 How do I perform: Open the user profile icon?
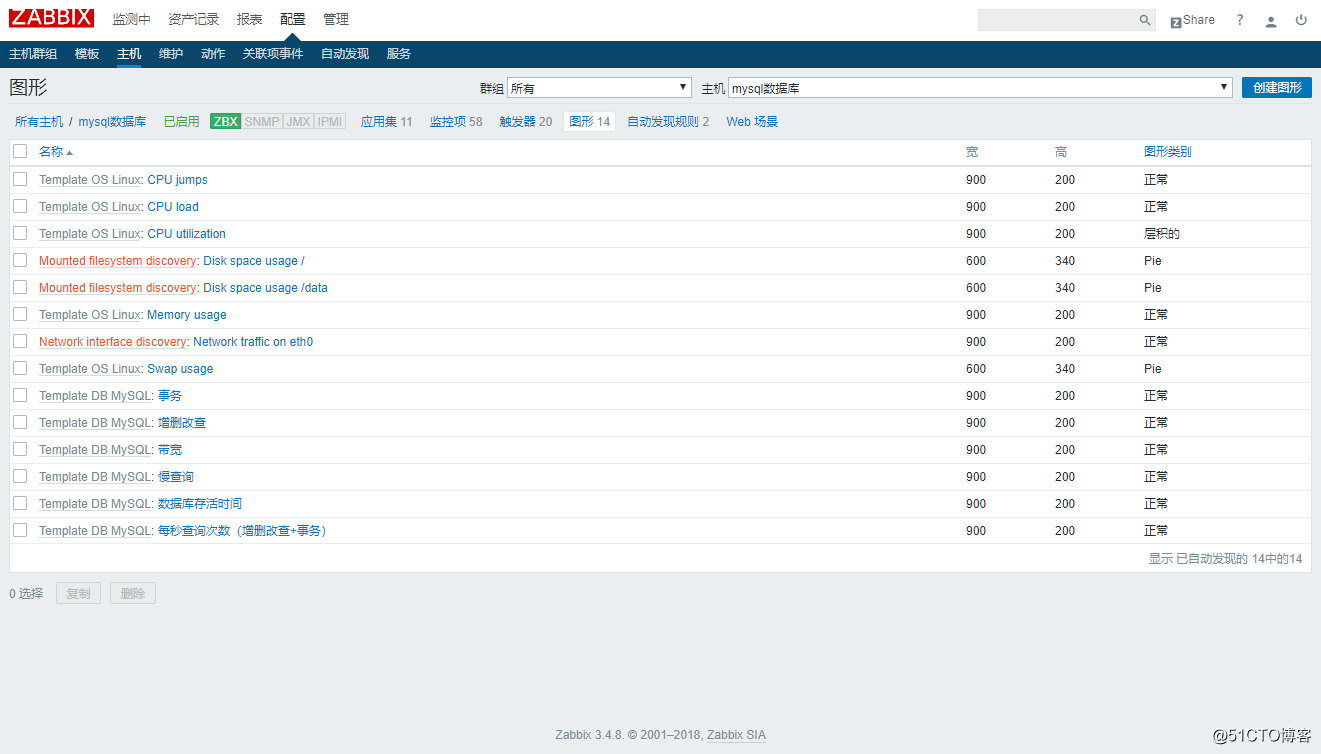1271,20
